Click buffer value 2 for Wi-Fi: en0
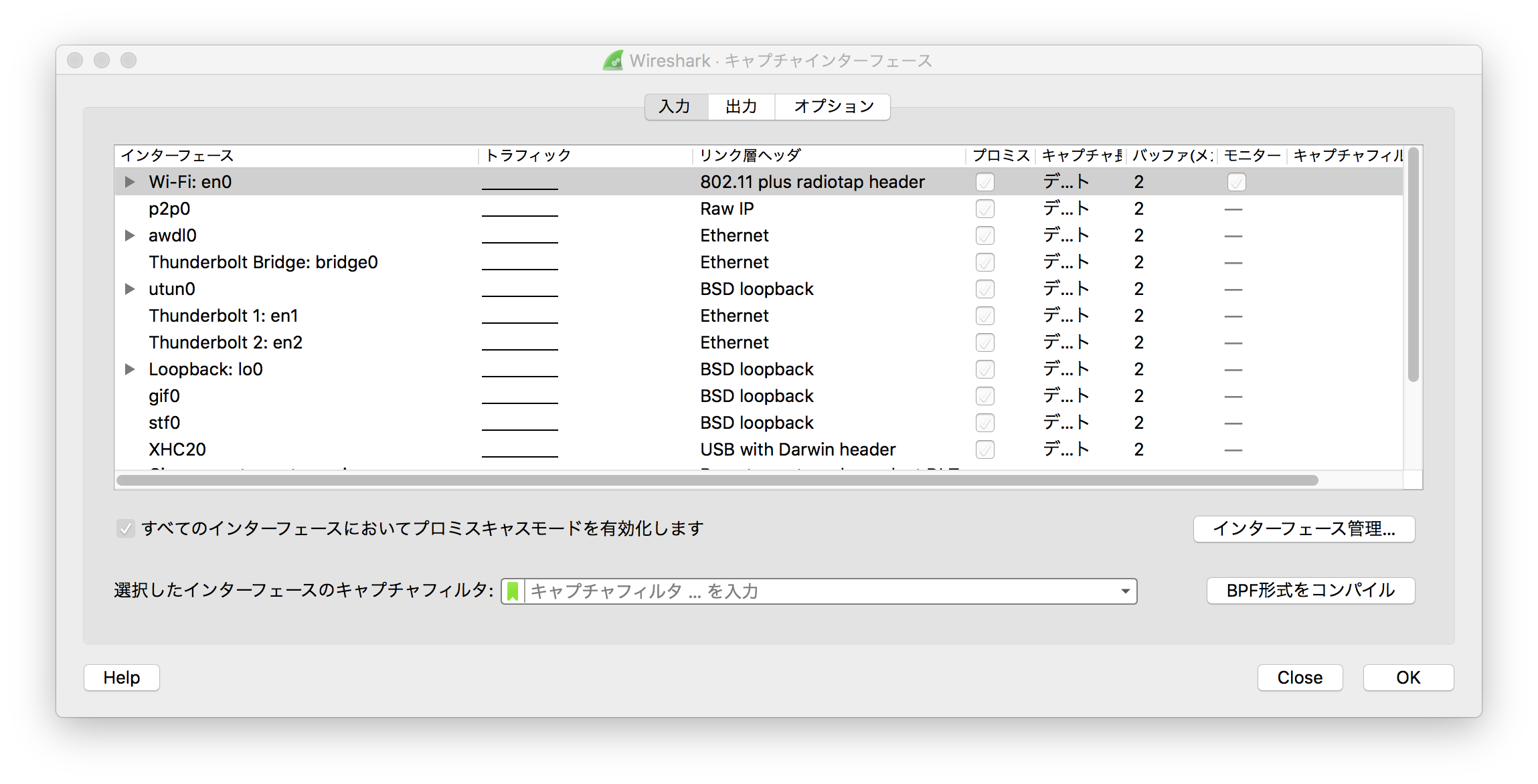 [x=1139, y=182]
